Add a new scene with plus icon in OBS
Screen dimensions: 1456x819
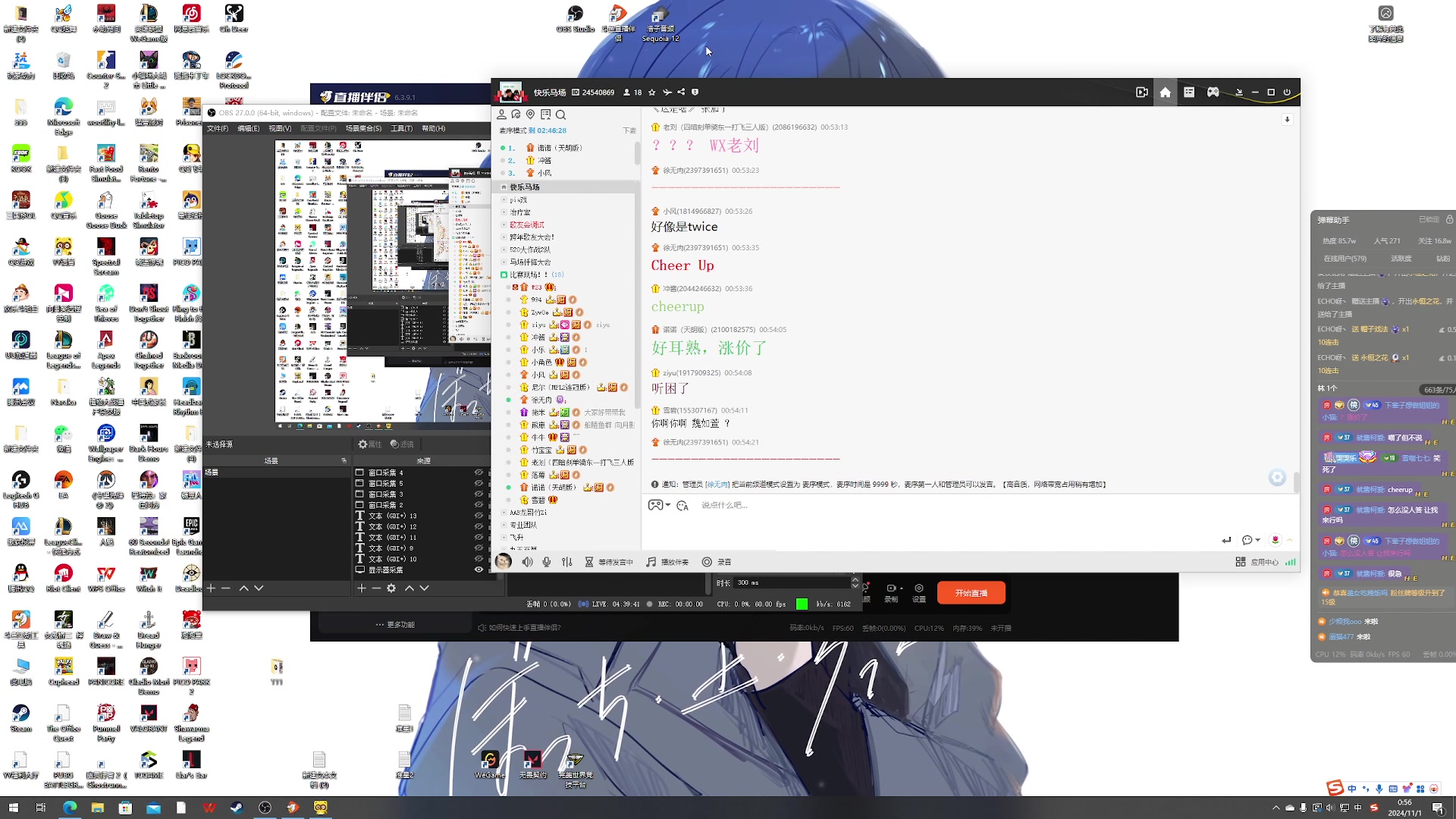[x=211, y=588]
